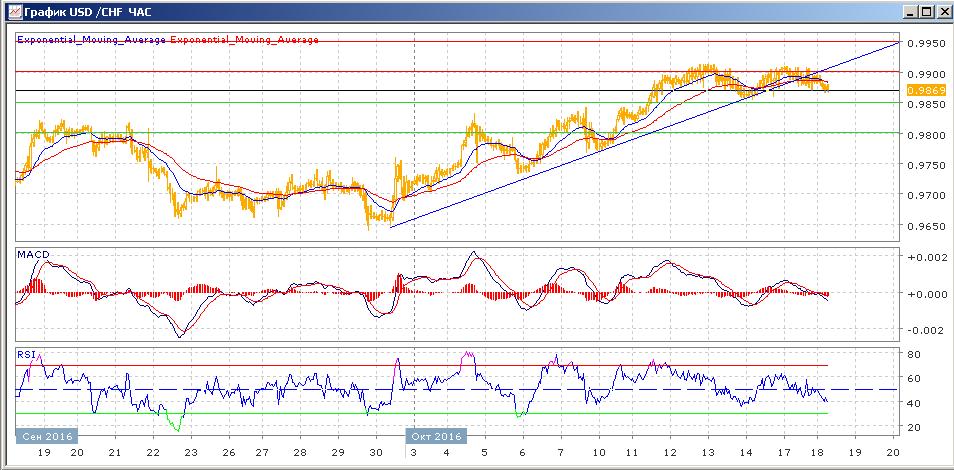The height and width of the screenshot is (470, 954).
Task: Click date 3 on the time axis
Action: pos(414,453)
